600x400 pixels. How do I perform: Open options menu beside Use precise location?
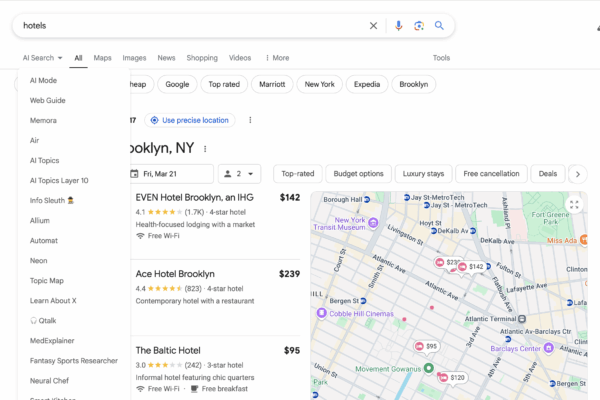250,120
